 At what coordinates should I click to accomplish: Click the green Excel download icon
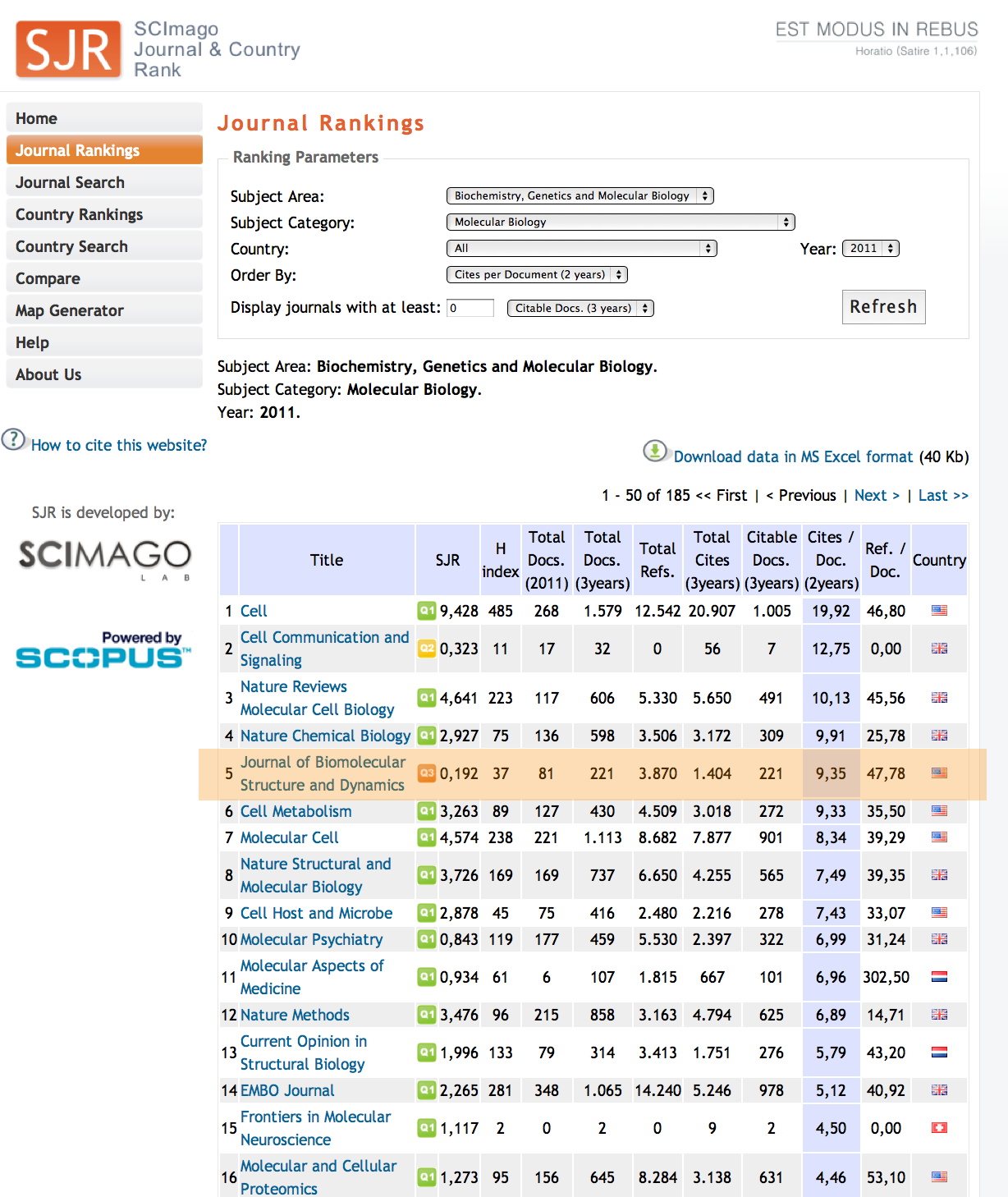coord(654,452)
